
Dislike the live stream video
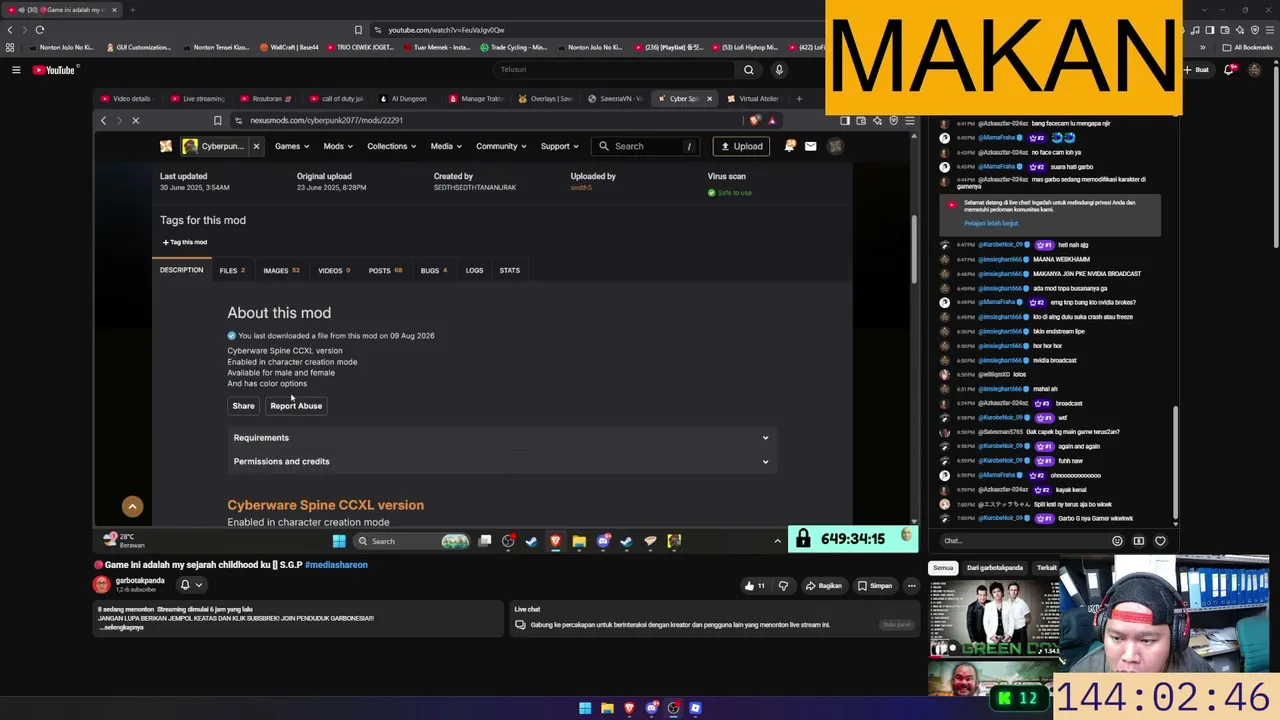coord(783,586)
